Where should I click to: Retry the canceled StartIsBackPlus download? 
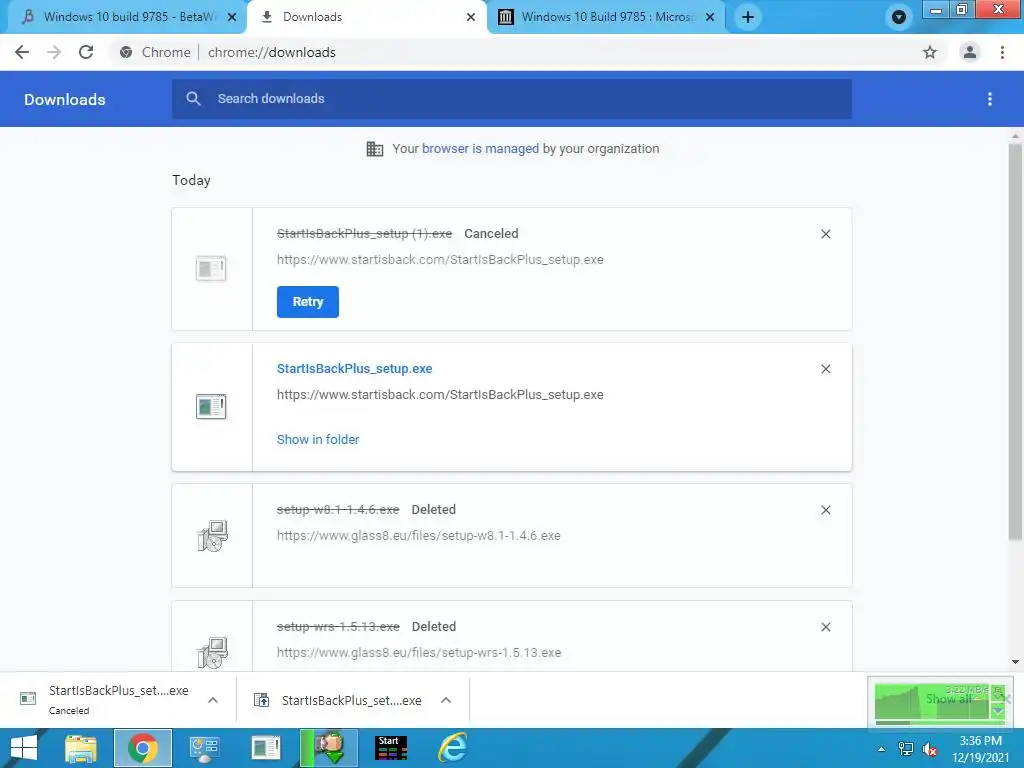click(x=308, y=302)
